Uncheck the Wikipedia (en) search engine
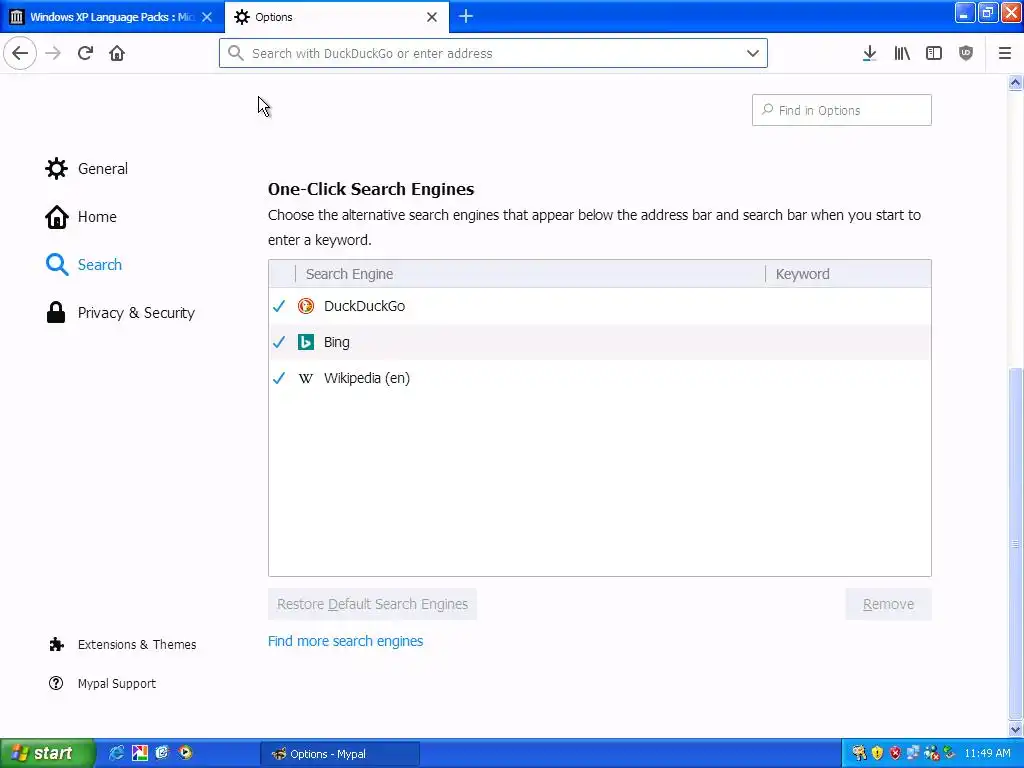1024x768 pixels. [279, 377]
